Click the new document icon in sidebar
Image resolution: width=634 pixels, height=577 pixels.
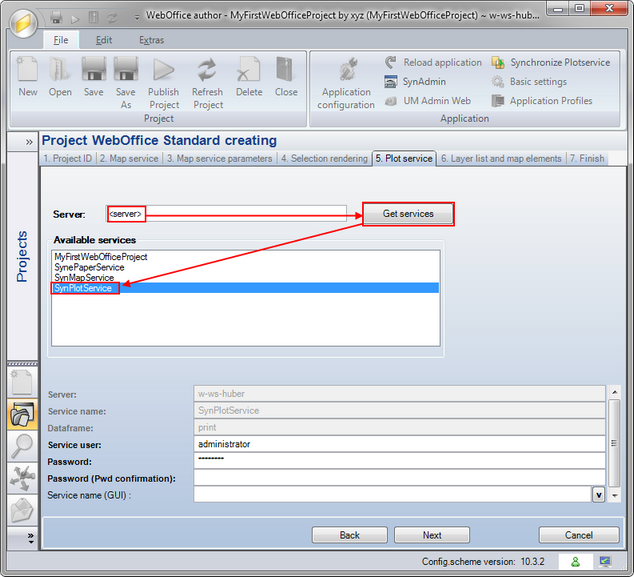(x=22, y=382)
